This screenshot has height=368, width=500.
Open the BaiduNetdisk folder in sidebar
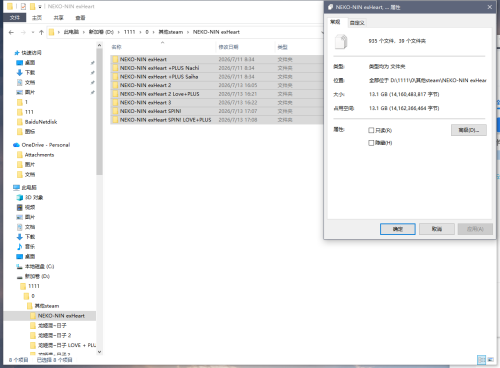tap(41, 122)
